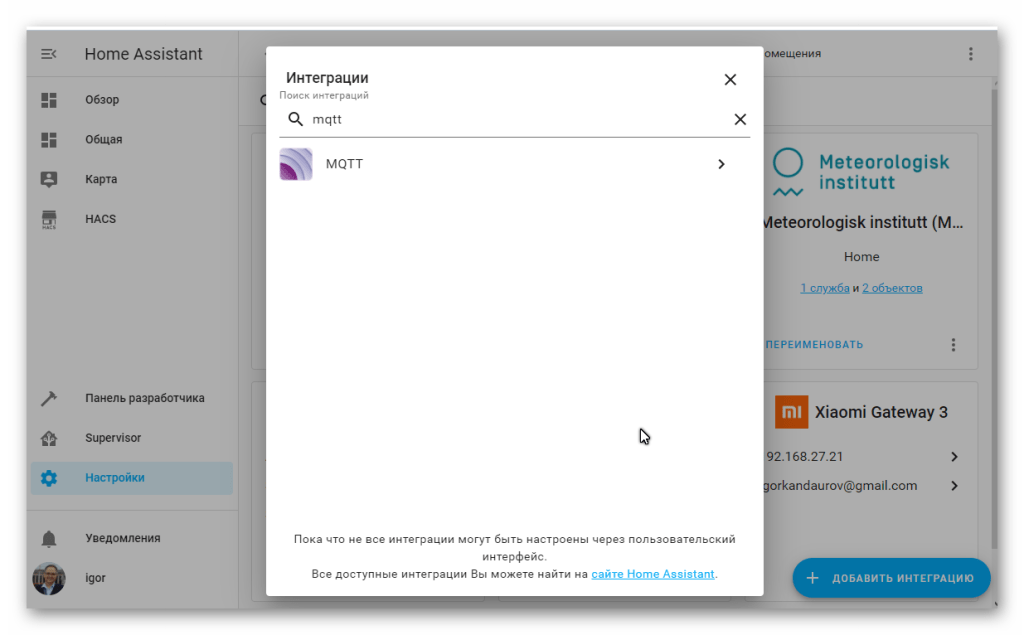
Task: Open the сайте Home Assistant link
Action: coord(653,574)
